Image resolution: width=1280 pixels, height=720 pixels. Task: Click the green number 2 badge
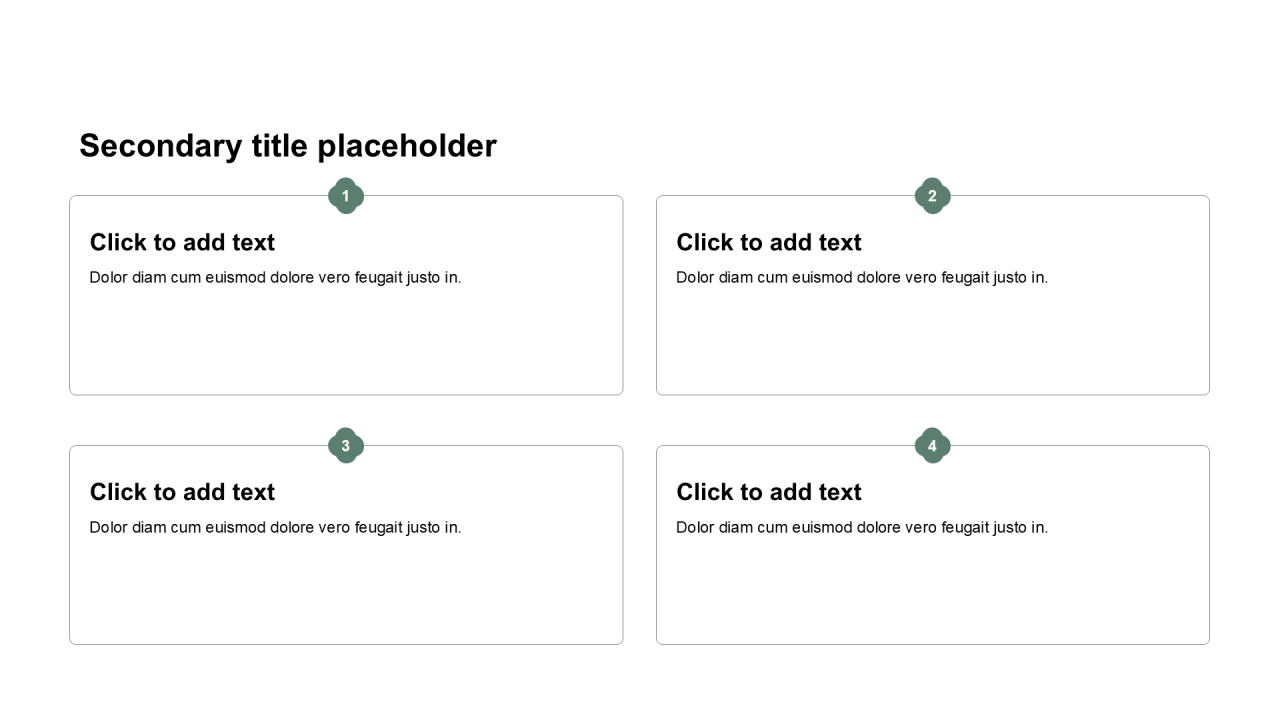point(932,196)
